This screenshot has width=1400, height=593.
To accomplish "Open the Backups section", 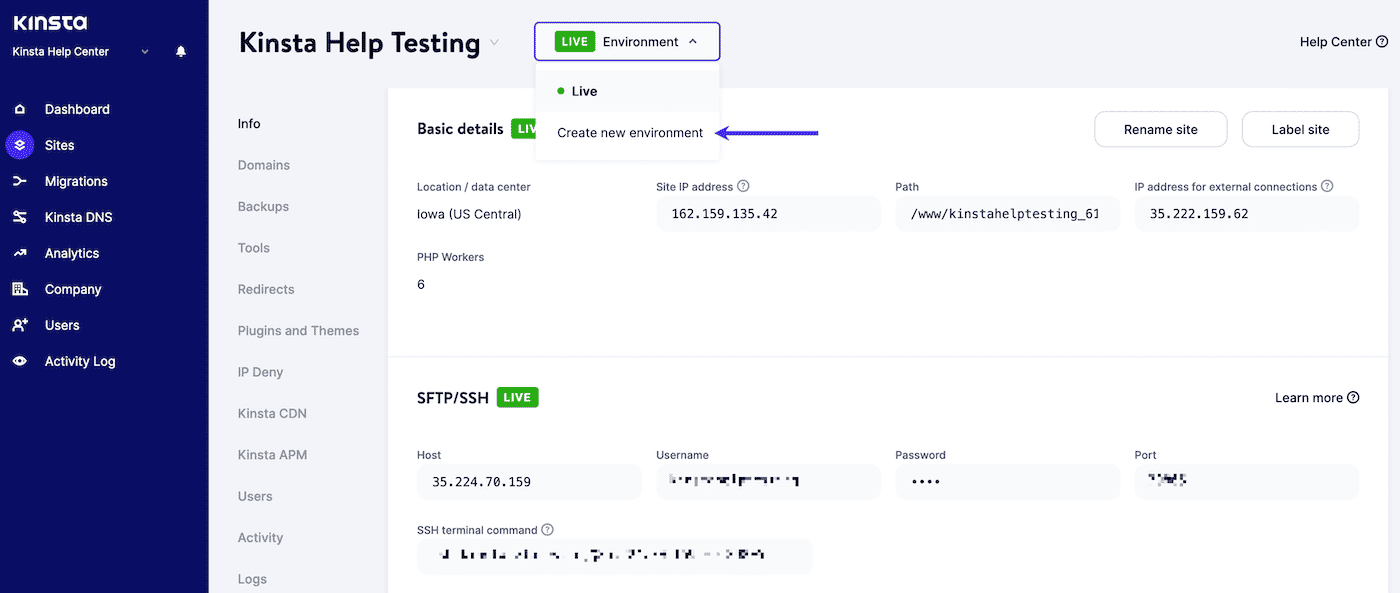I will (262, 206).
